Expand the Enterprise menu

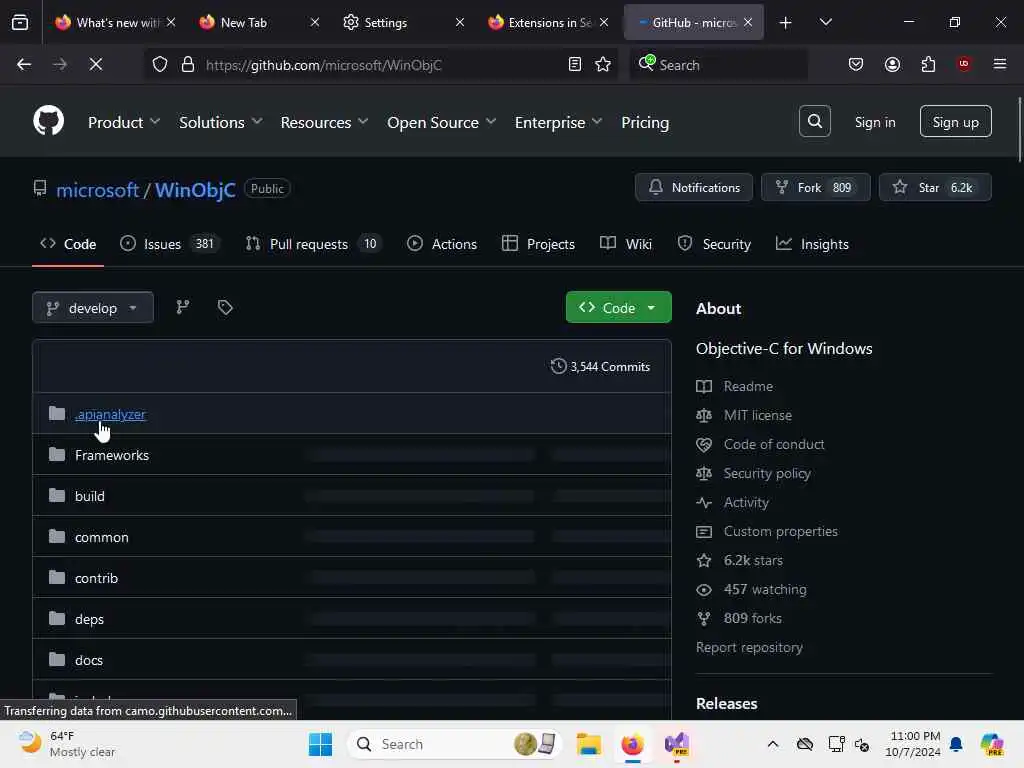[x=558, y=122]
